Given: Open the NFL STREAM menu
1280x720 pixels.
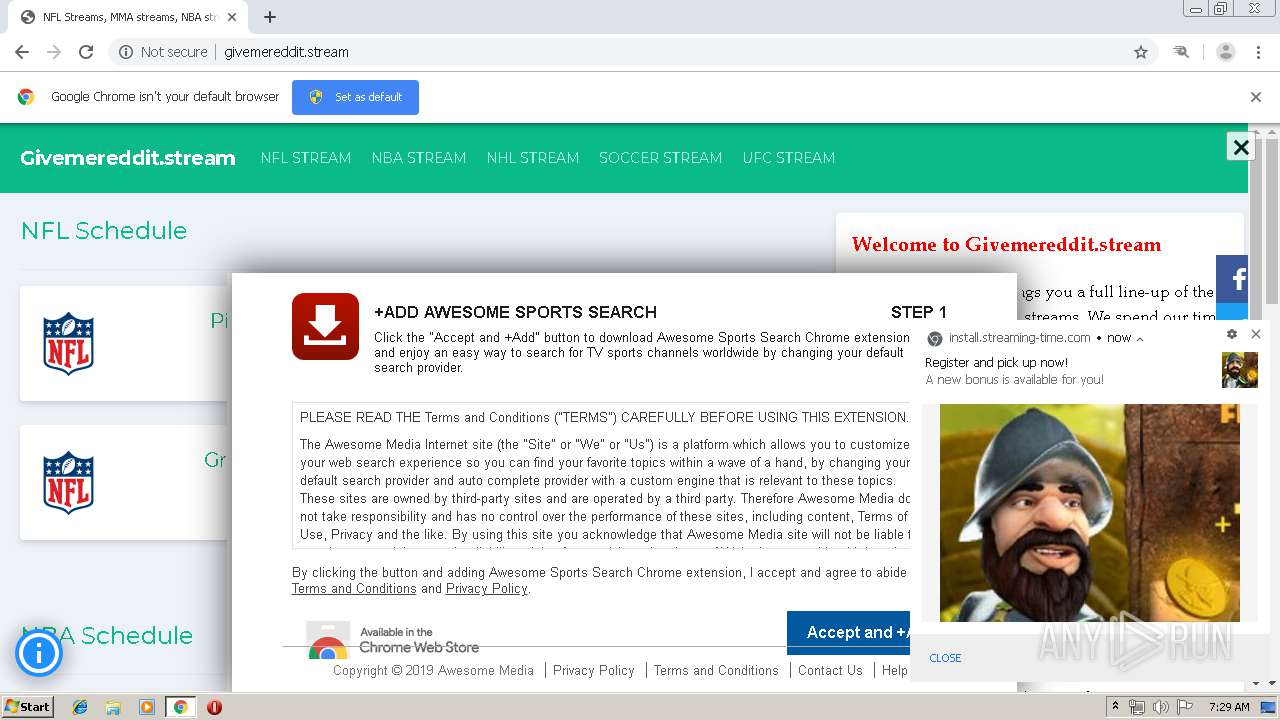Looking at the screenshot, I should click(x=306, y=158).
